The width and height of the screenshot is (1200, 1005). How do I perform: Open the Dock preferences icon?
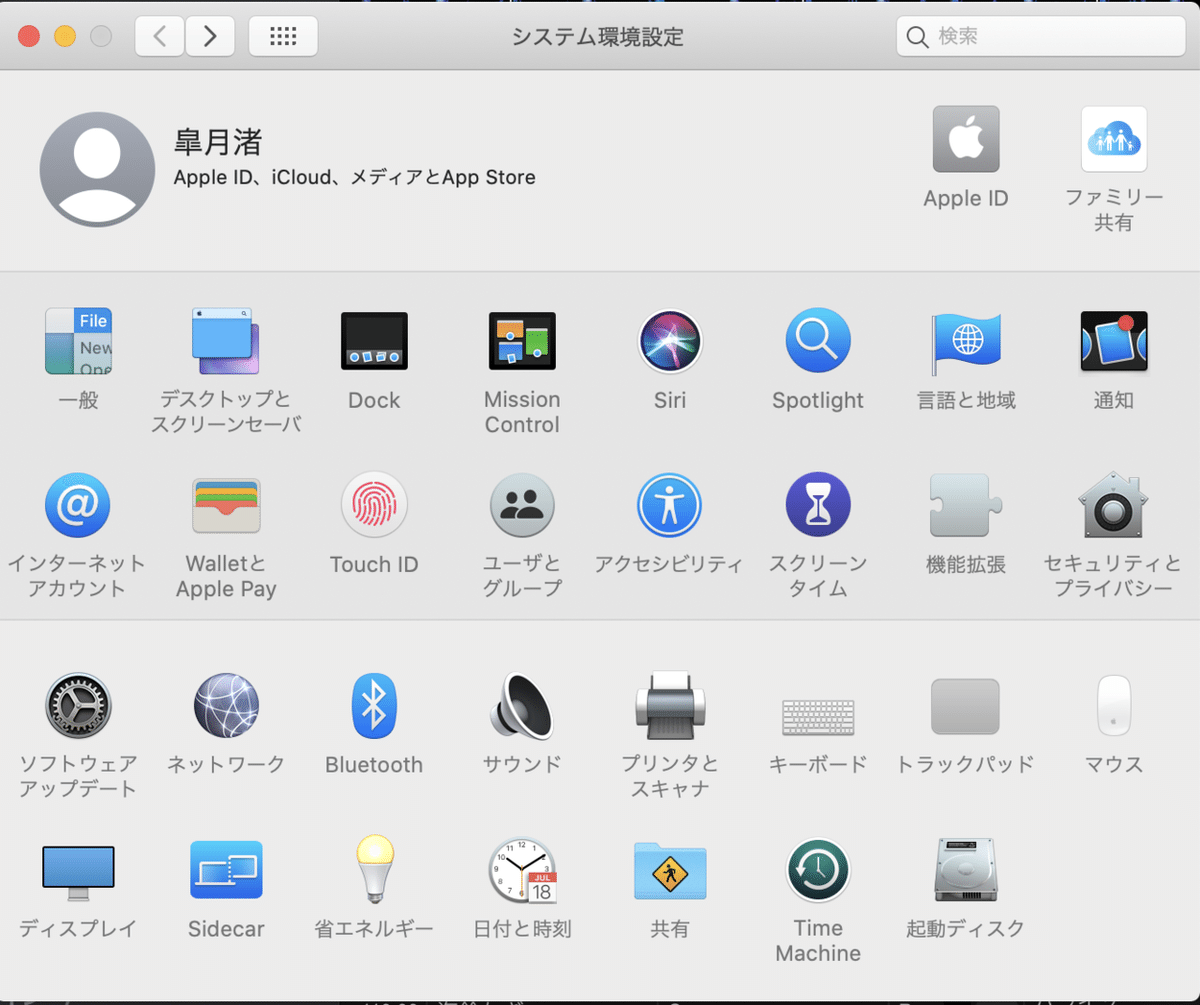(x=374, y=341)
